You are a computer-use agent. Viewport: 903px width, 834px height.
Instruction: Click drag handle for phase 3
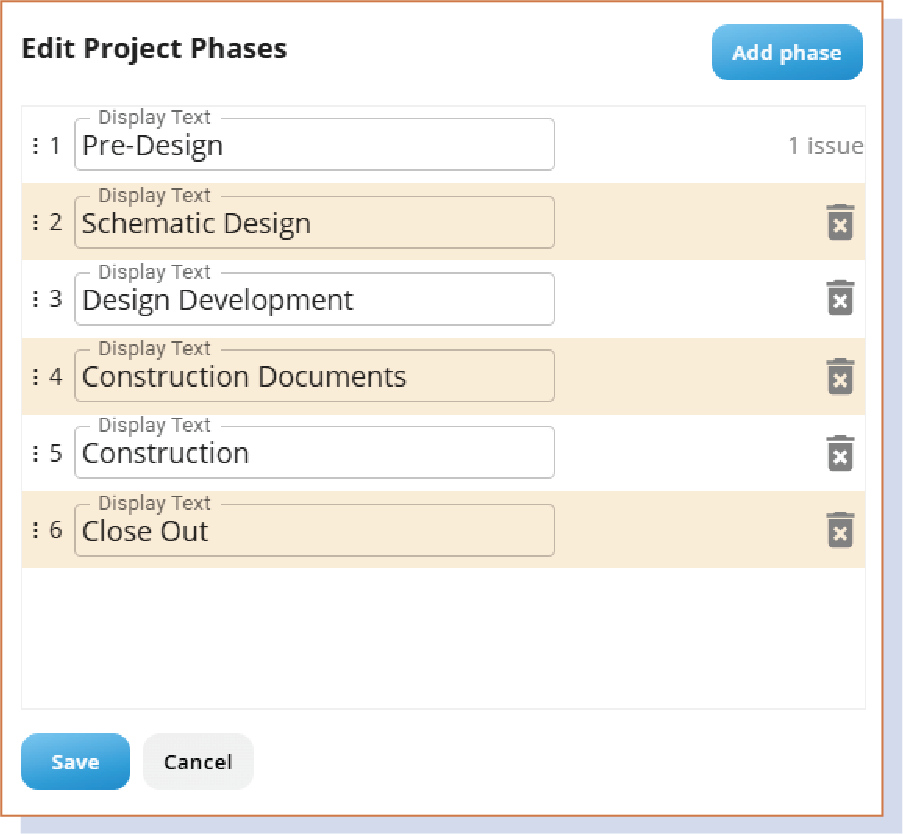36,299
